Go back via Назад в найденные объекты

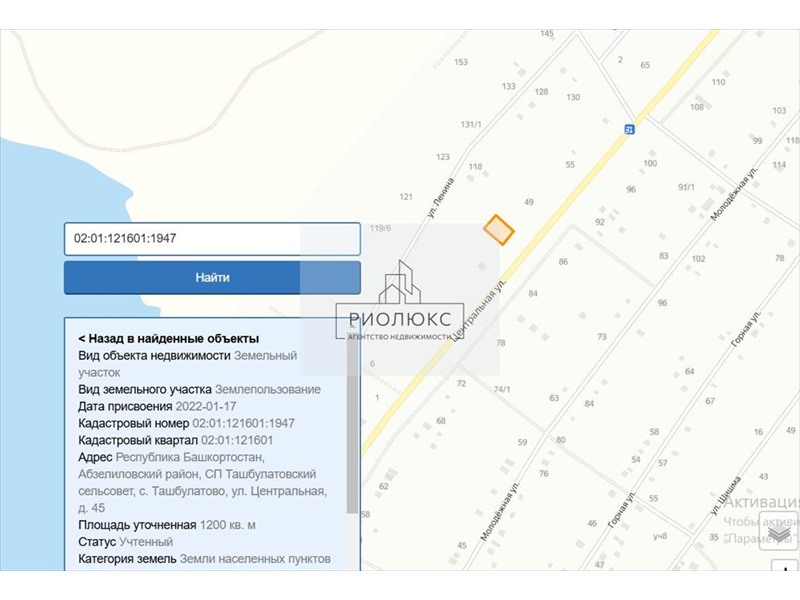pyautogui.click(x=168, y=339)
